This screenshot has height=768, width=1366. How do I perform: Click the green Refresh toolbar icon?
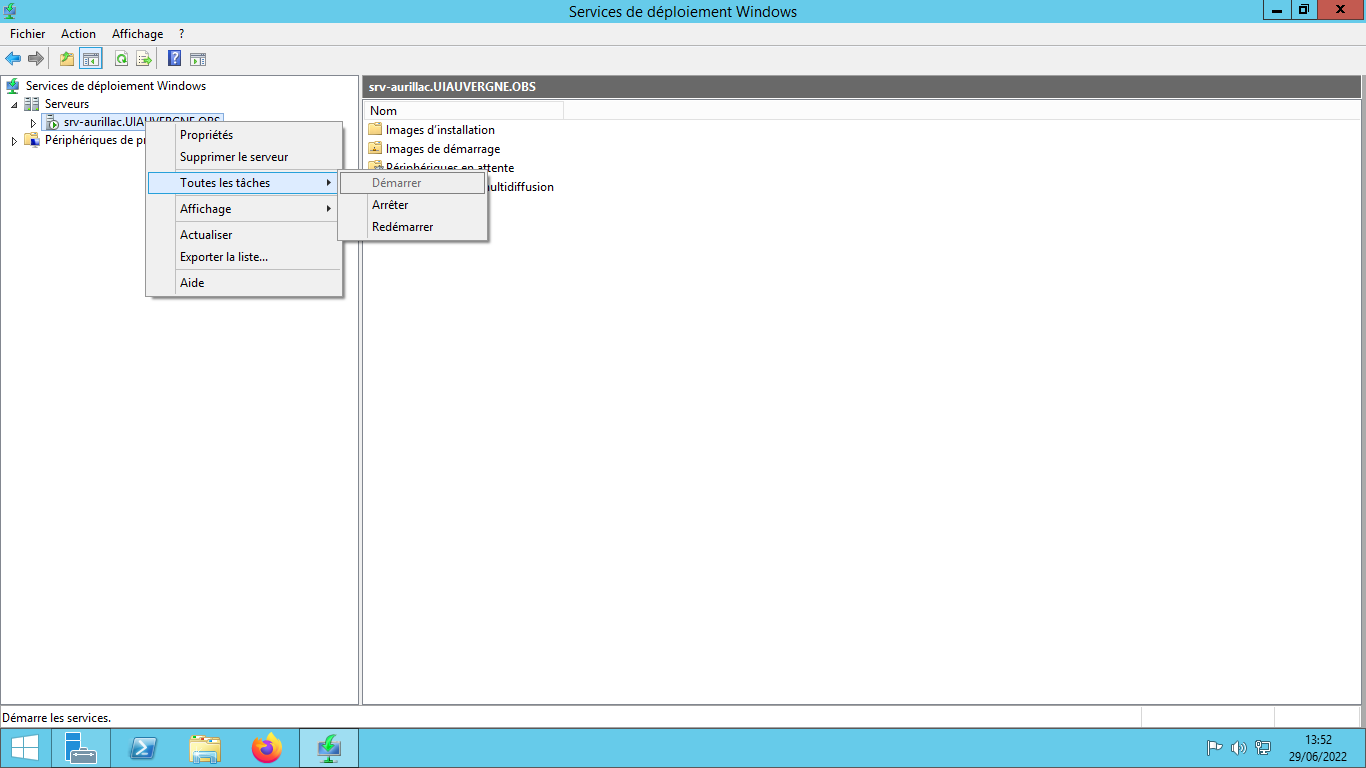pos(121,58)
